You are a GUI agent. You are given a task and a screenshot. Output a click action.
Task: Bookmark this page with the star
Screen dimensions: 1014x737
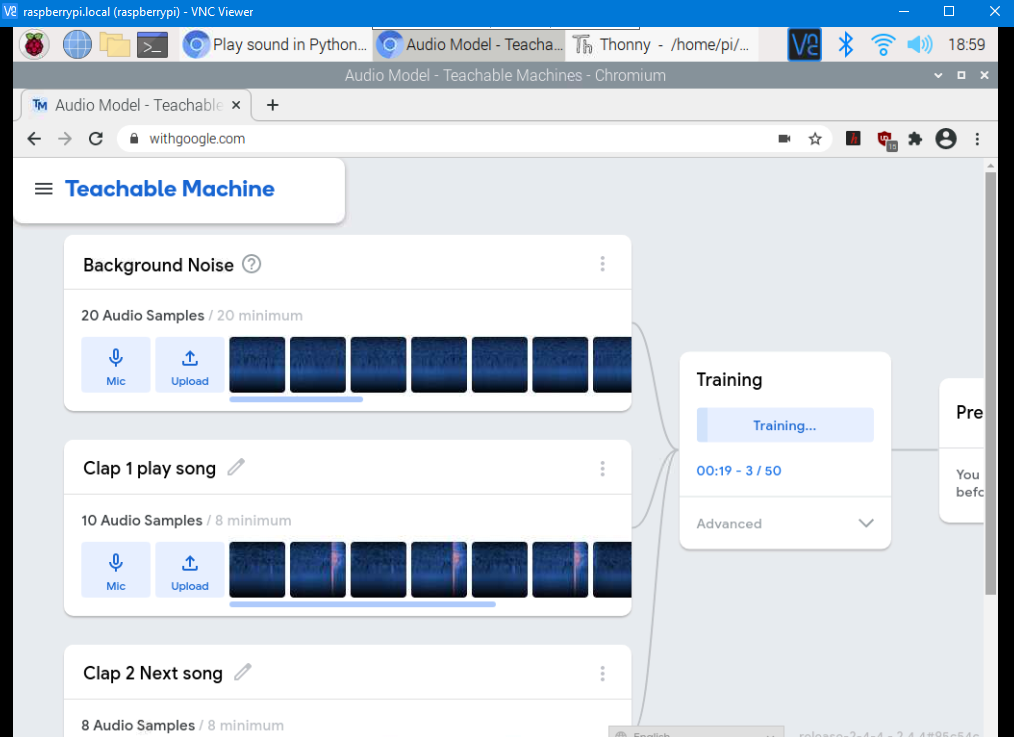815,138
